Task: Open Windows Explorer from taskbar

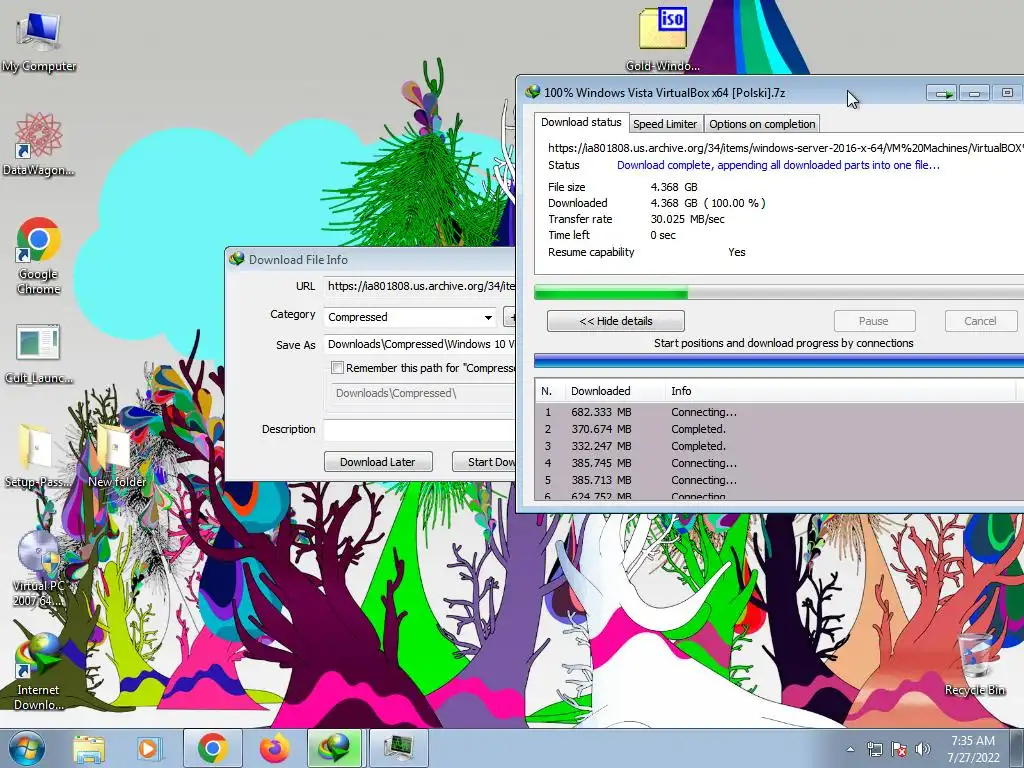Action: (x=88, y=748)
